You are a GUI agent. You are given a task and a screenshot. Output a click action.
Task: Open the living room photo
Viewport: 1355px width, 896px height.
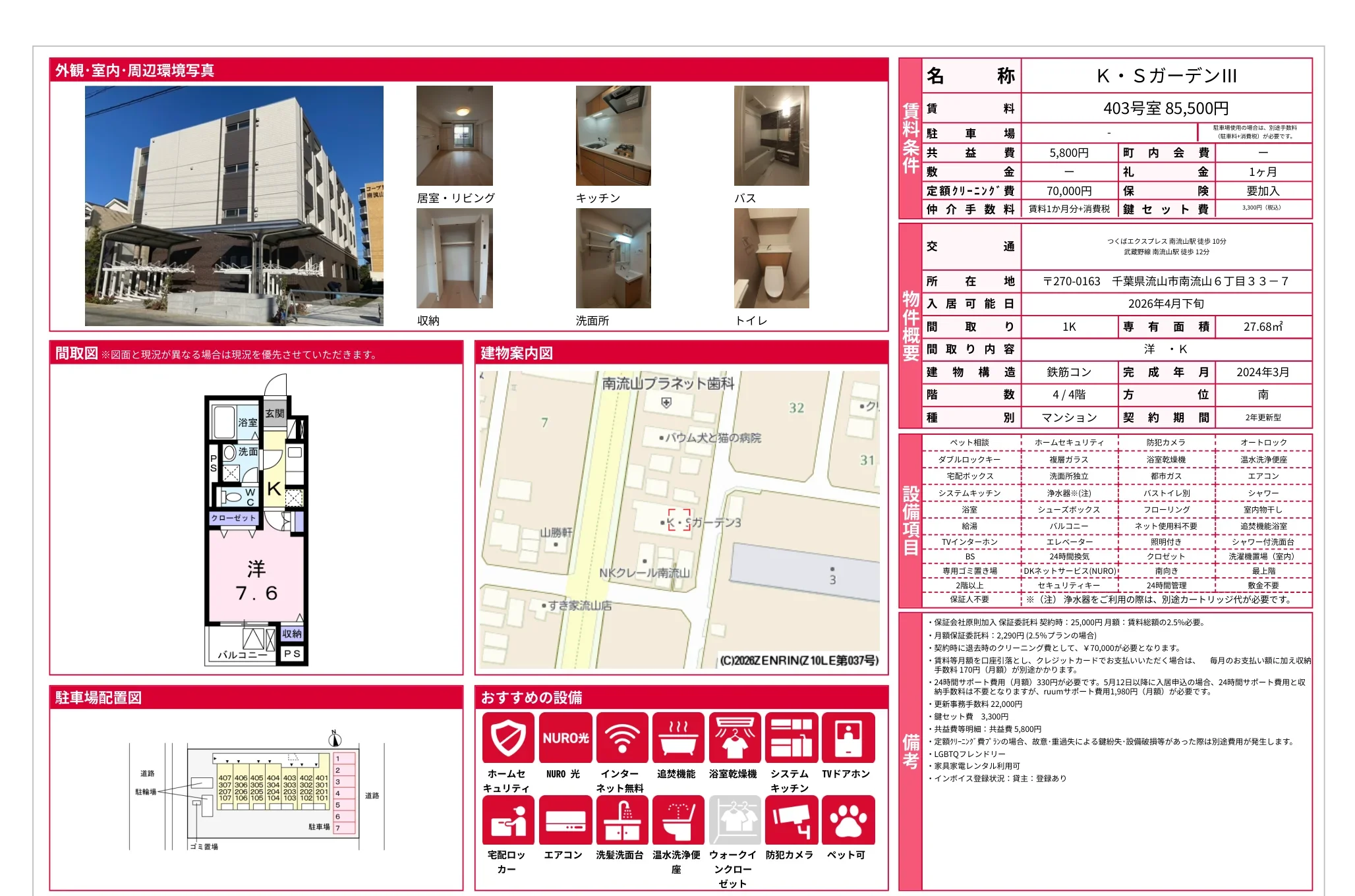[x=454, y=136]
